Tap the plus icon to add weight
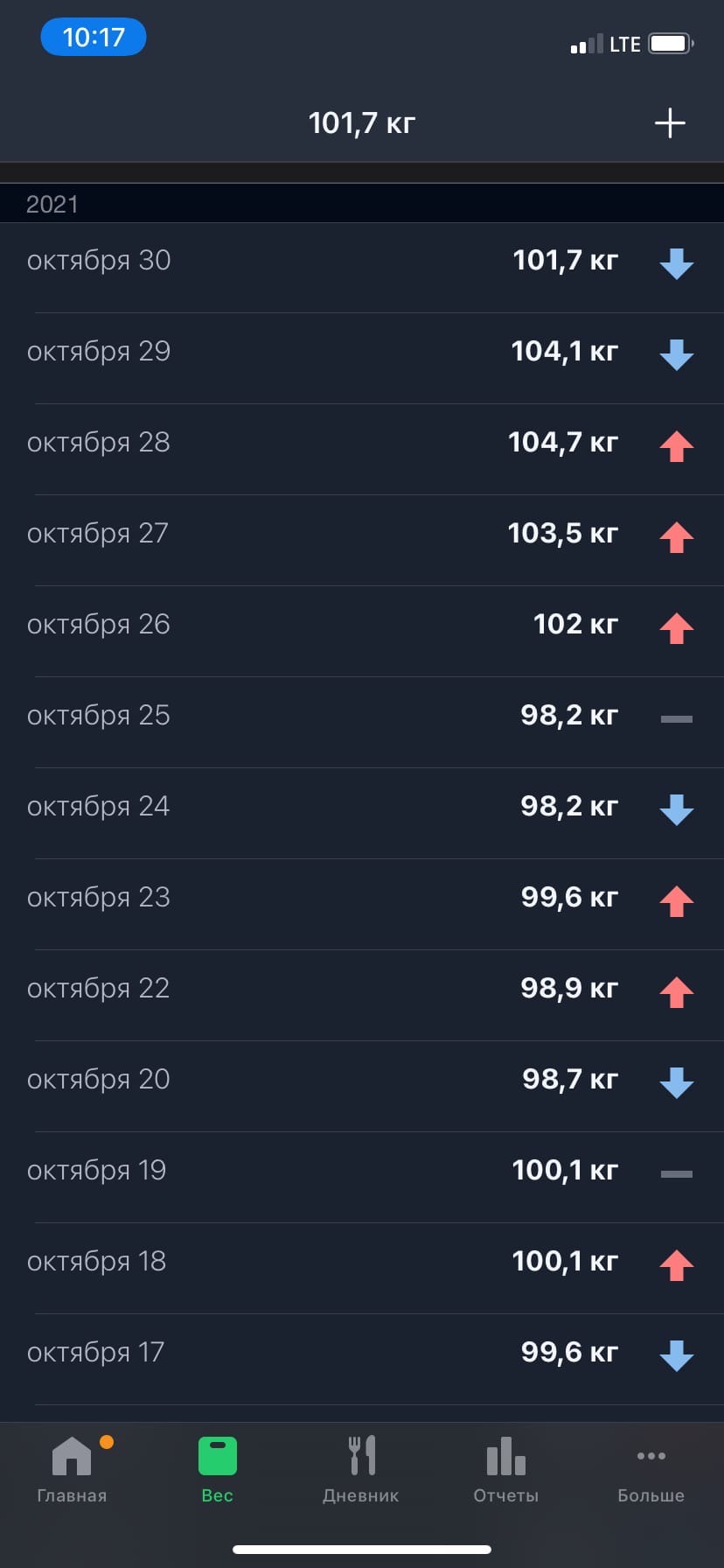The image size is (724, 1568). click(x=670, y=123)
